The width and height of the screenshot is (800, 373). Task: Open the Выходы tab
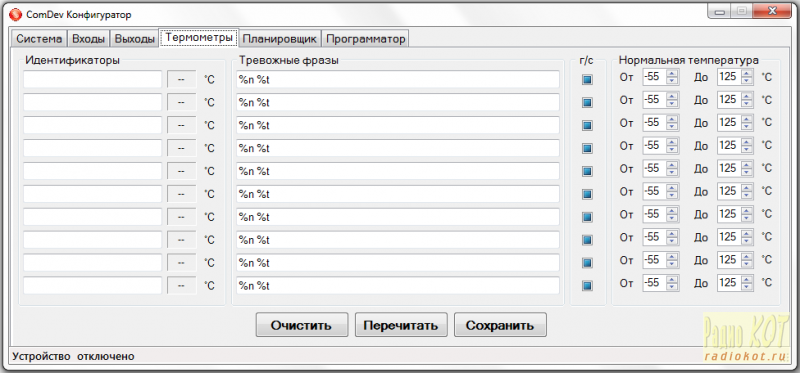[x=134, y=39]
